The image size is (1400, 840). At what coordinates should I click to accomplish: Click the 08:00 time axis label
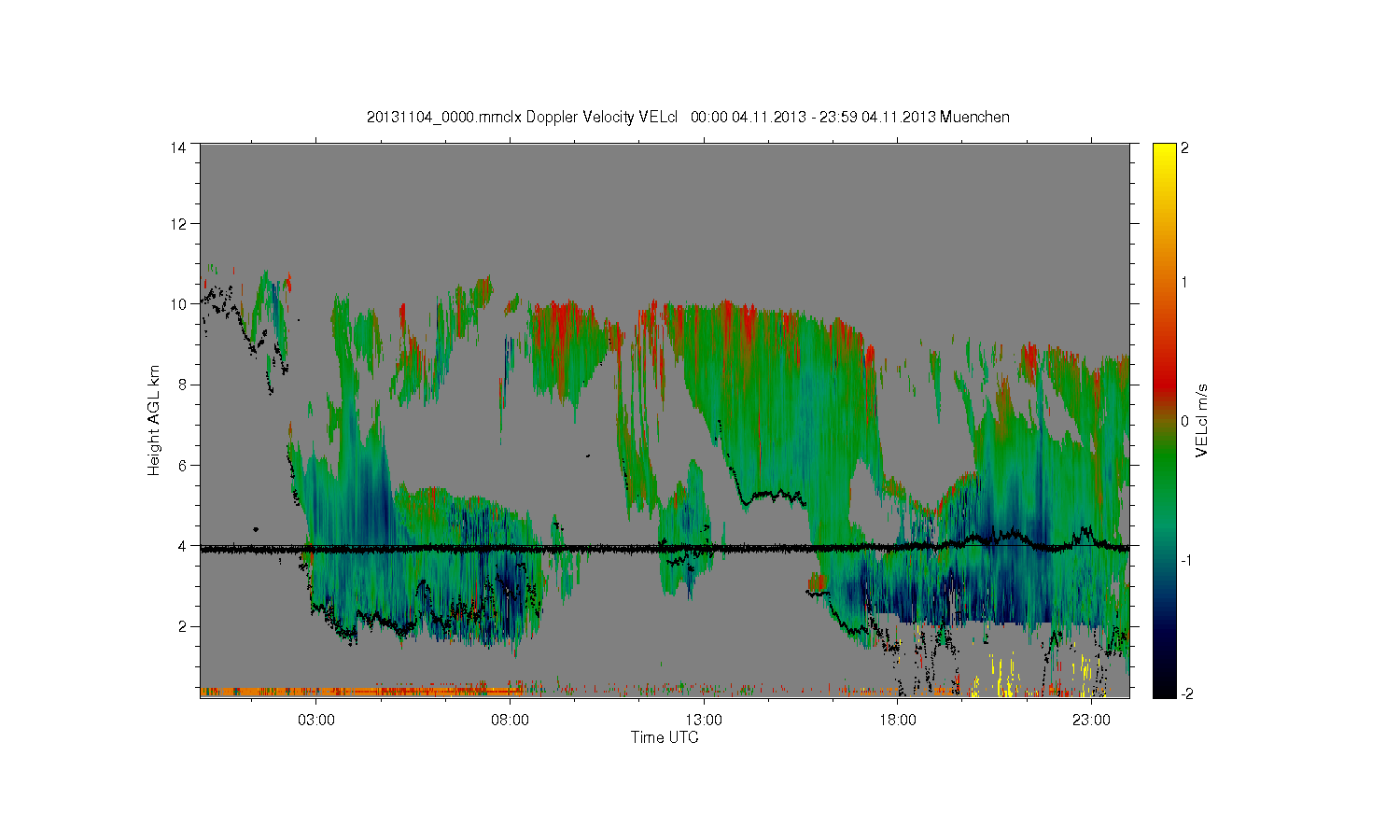point(510,721)
